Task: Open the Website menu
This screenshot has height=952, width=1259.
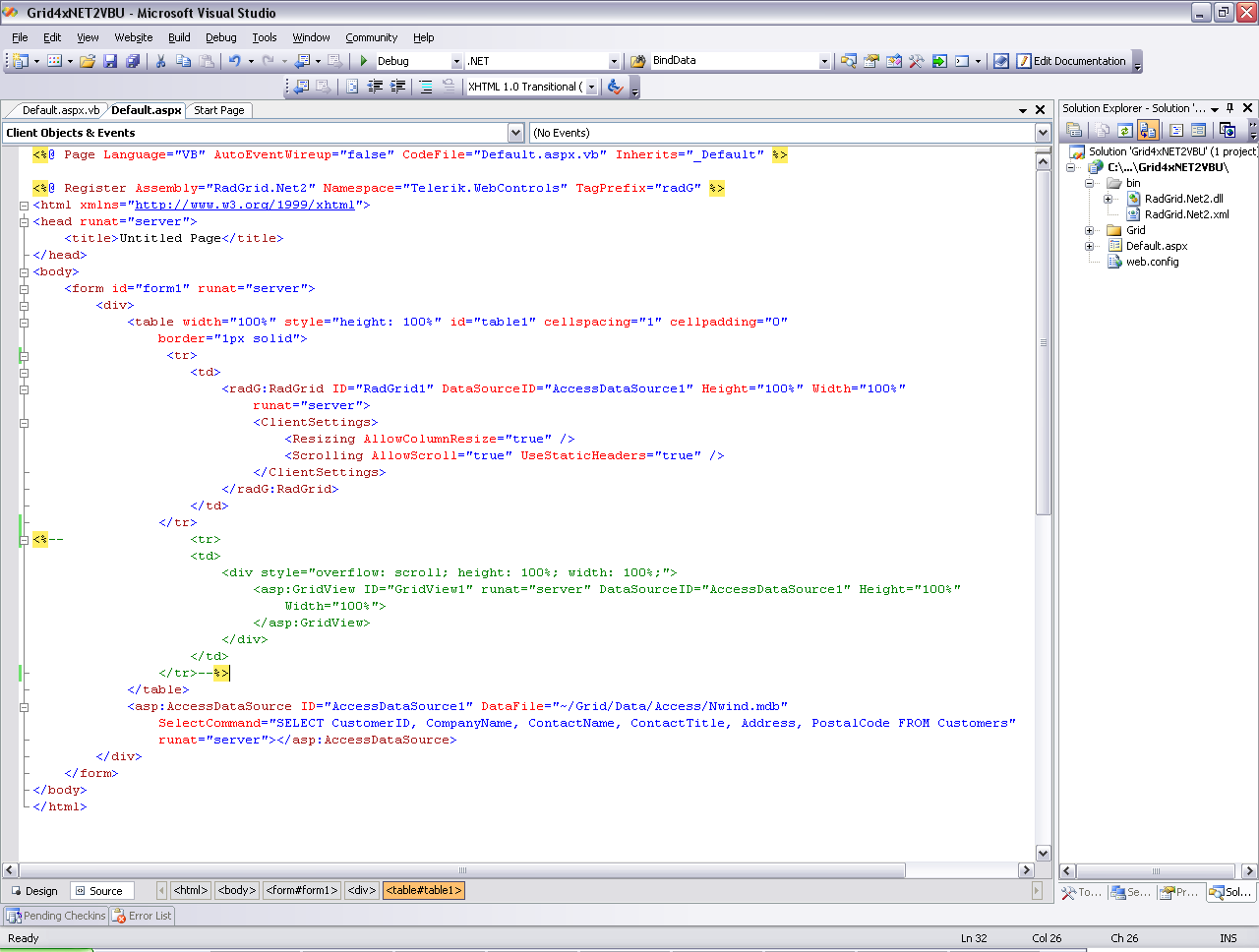Action: (x=134, y=37)
